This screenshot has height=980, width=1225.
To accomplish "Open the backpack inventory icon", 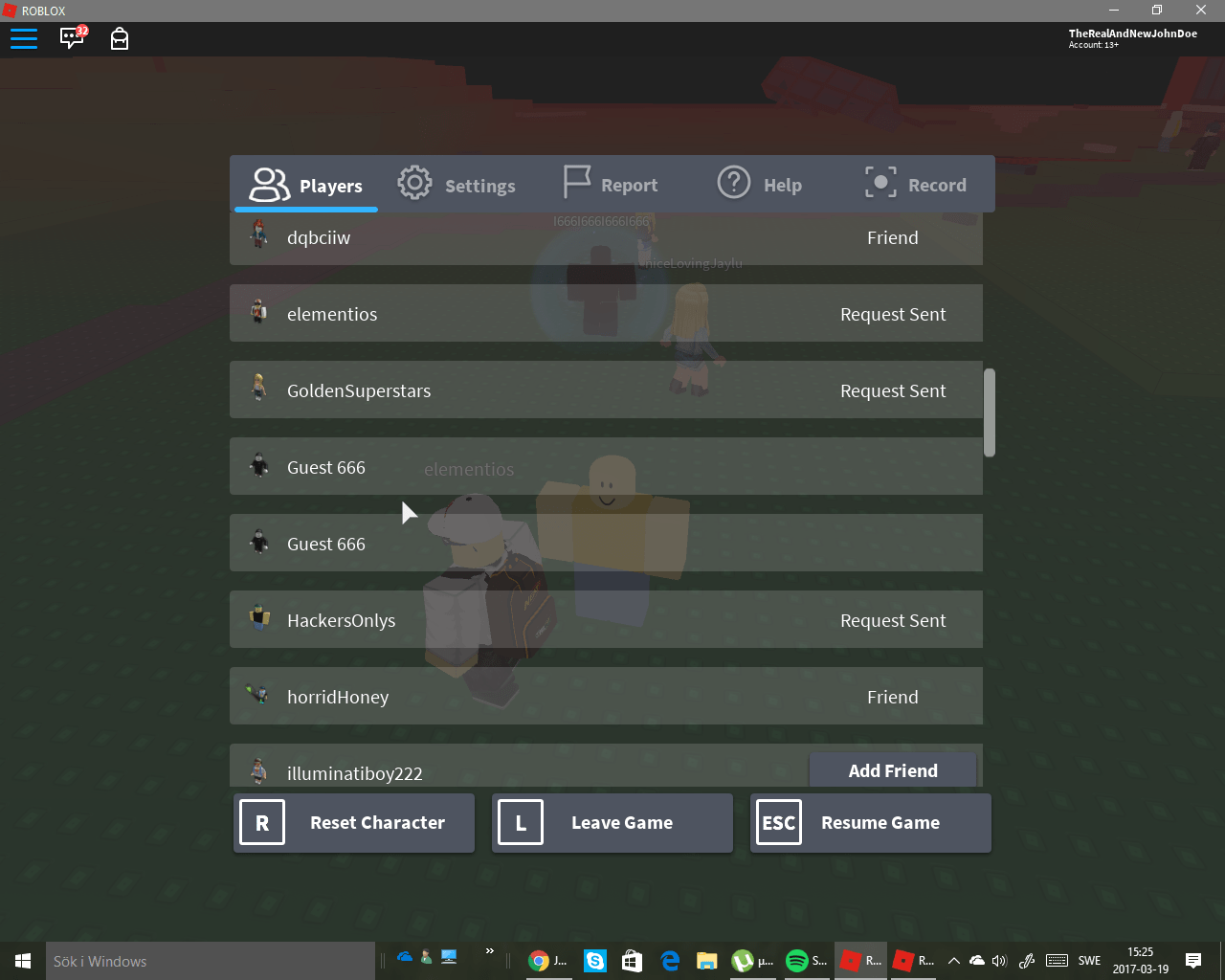I will pyautogui.click(x=120, y=38).
